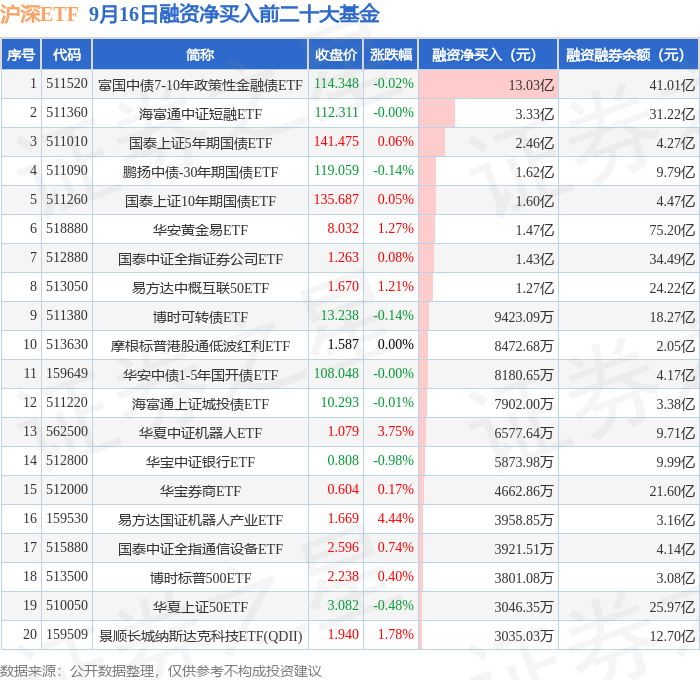
Task: Click margin balance 25.97亿
Action: 672,607
